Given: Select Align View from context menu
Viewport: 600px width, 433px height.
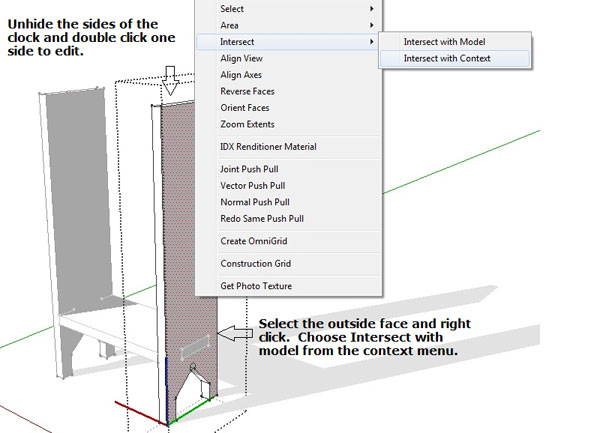Looking at the screenshot, I should (241, 59).
